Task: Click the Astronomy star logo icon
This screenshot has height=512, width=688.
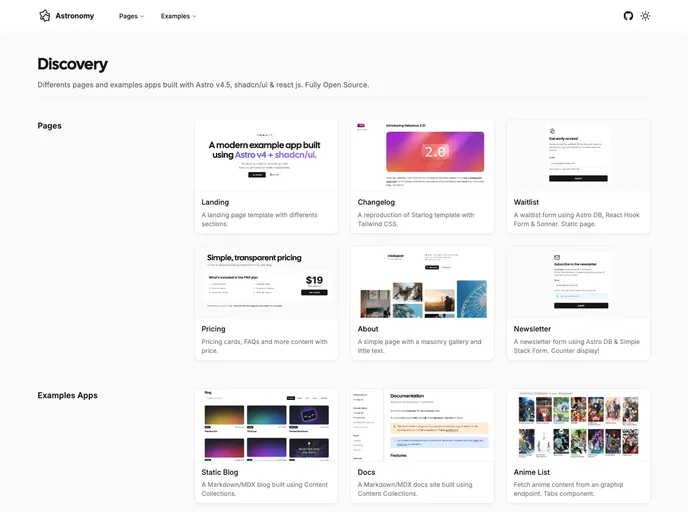Action: coord(44,16)
